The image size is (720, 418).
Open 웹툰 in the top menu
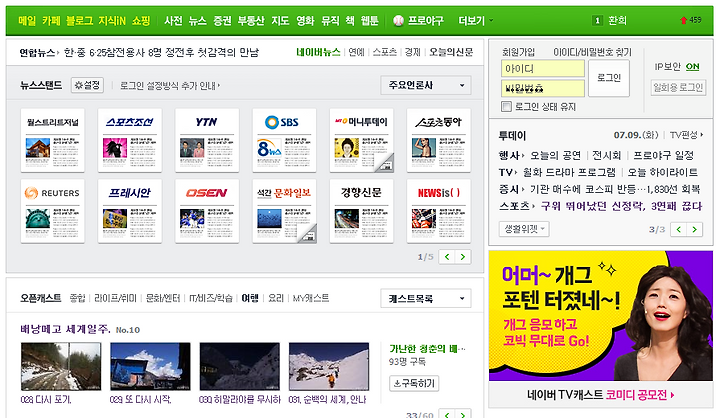(370, 21)
